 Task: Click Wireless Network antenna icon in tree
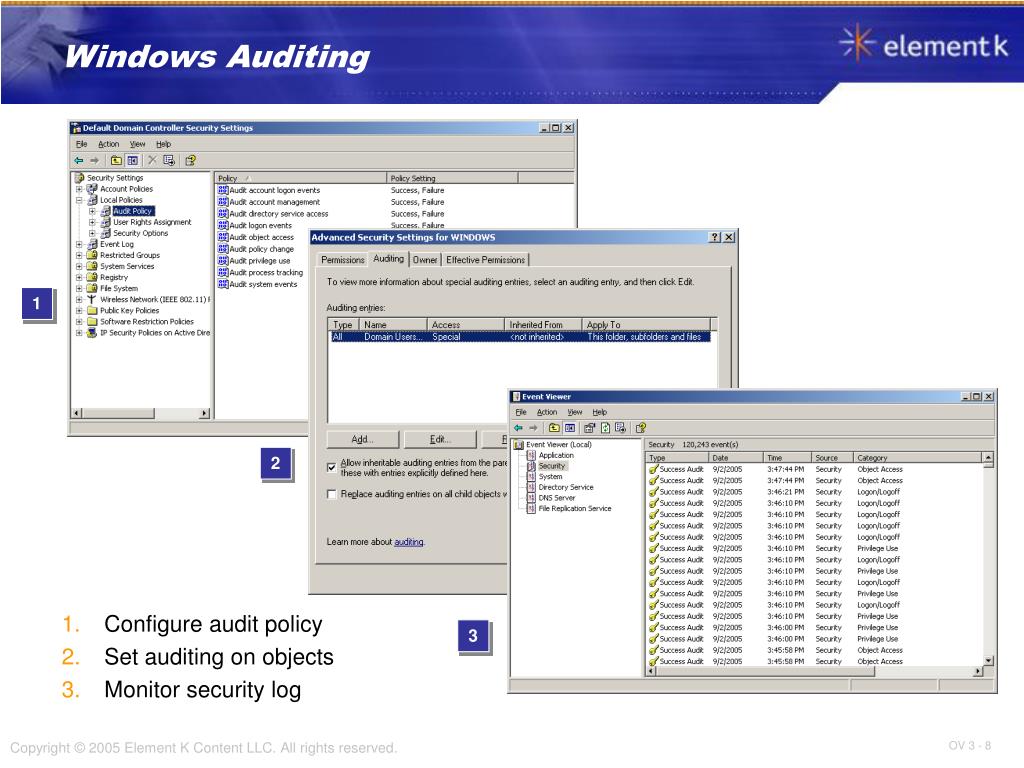coord(92,299)
